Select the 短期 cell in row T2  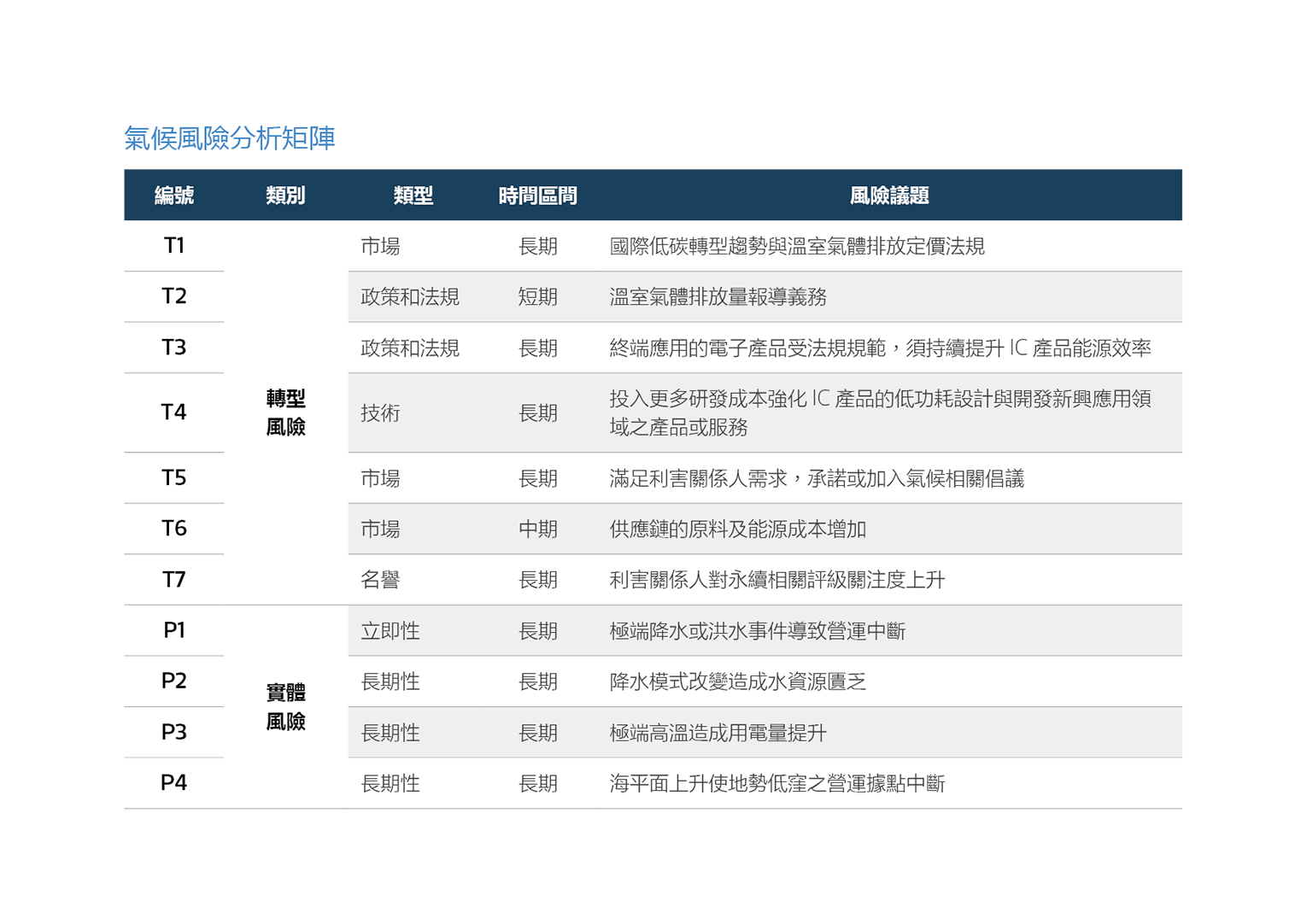pos(537,297)
